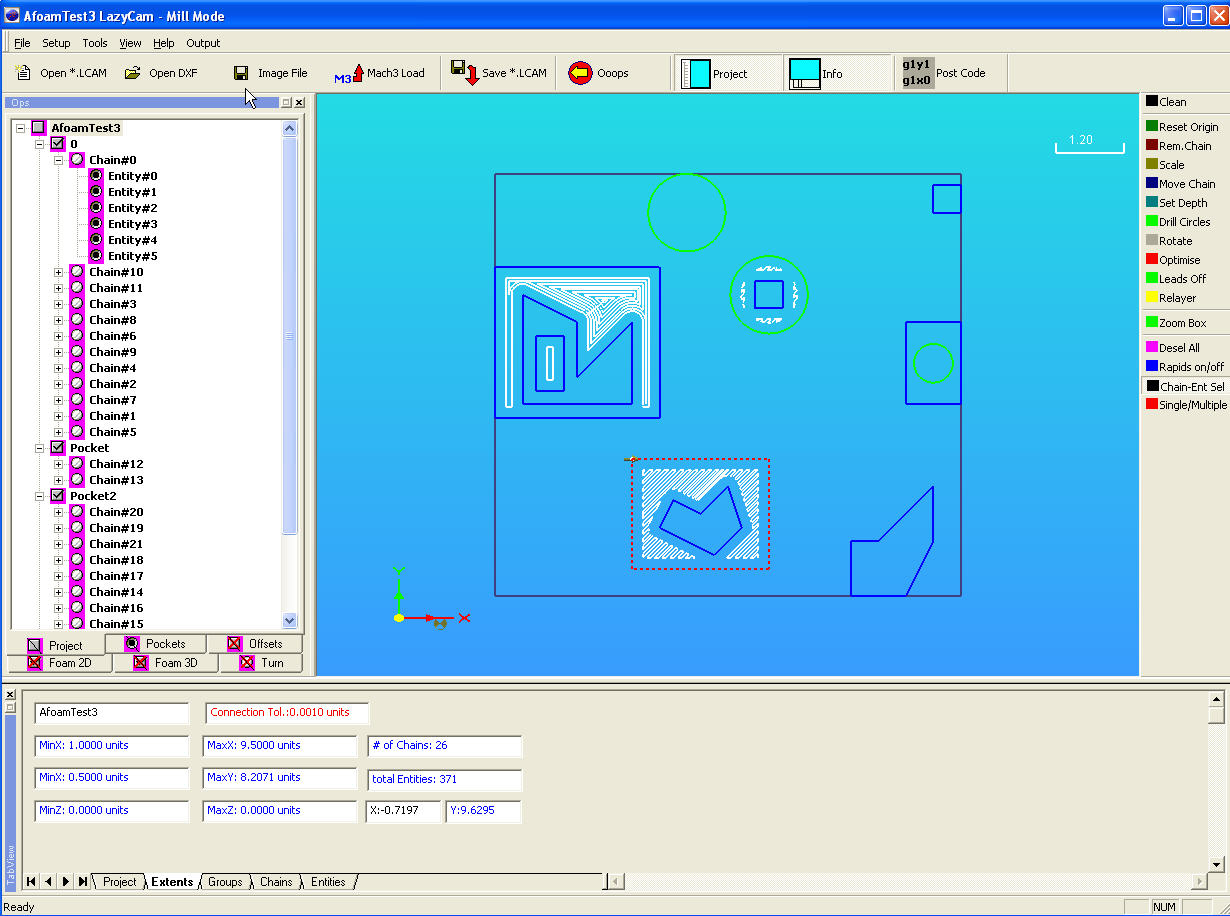Expand the Chain#10 tree node

(x=58, y=272)
